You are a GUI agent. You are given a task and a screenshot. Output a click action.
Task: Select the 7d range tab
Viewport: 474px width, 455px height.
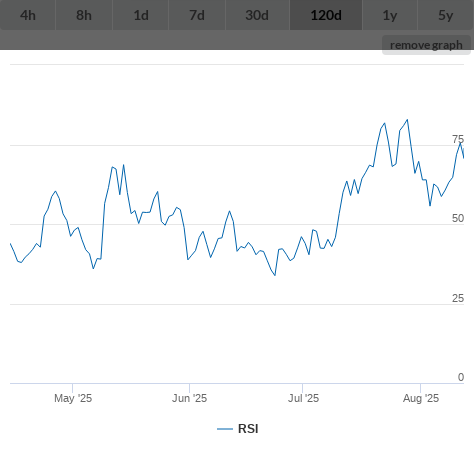(197, 15)
